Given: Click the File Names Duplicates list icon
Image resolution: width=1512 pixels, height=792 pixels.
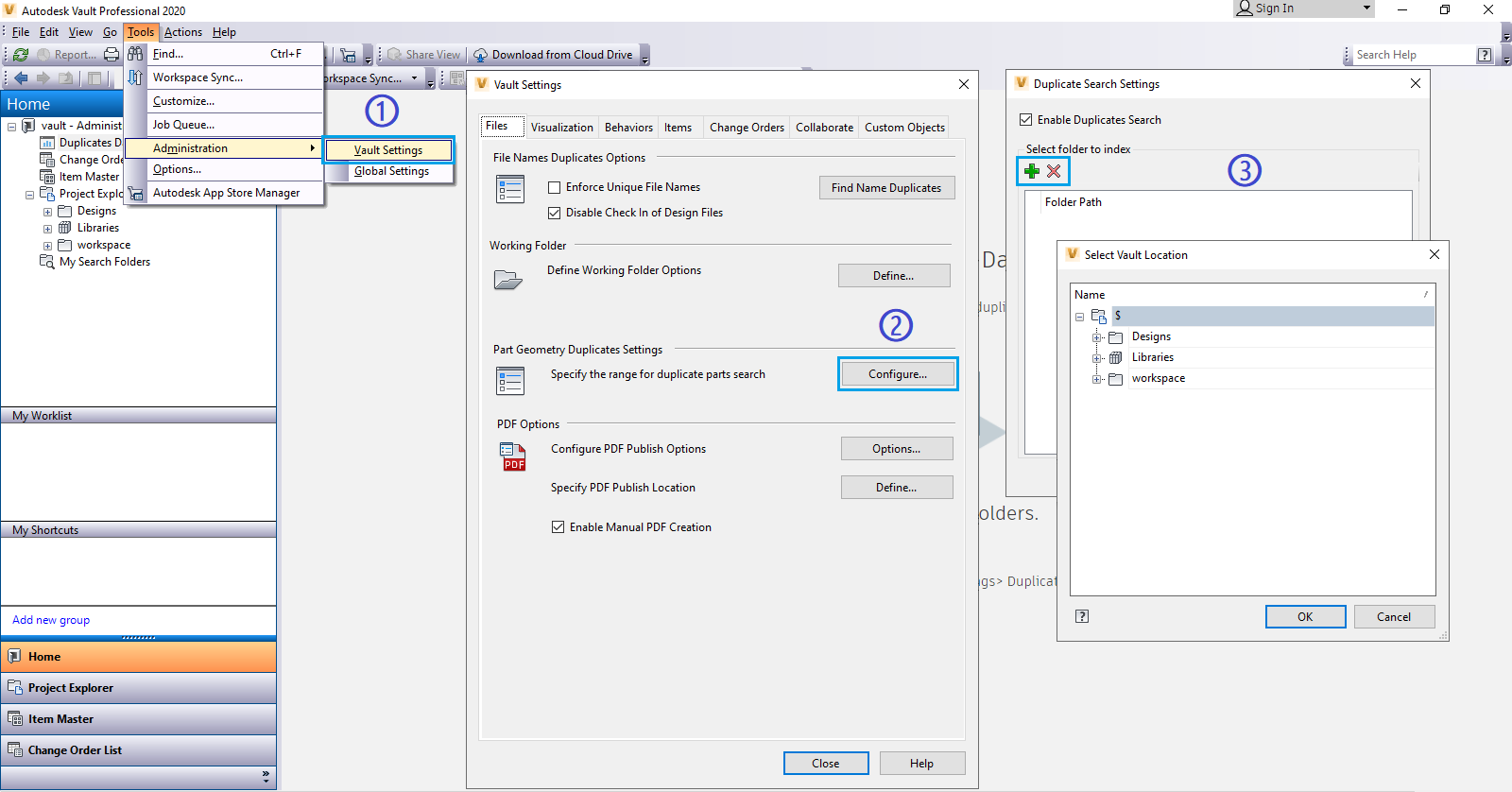Looking at the screenshot, I should point(510,190).
